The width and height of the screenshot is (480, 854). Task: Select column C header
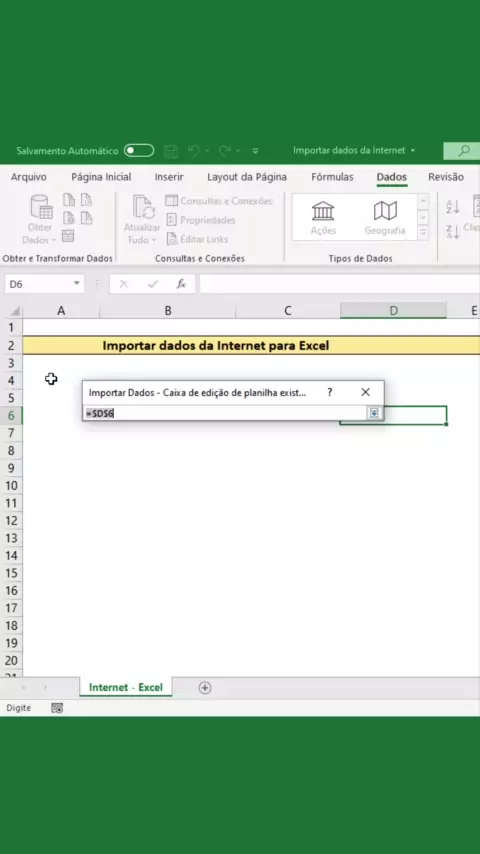click(x=288, y=311)
